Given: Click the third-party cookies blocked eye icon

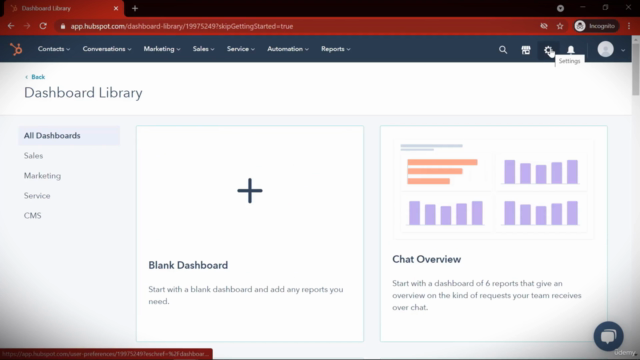Looking at the screenshot, I should 544,26.
